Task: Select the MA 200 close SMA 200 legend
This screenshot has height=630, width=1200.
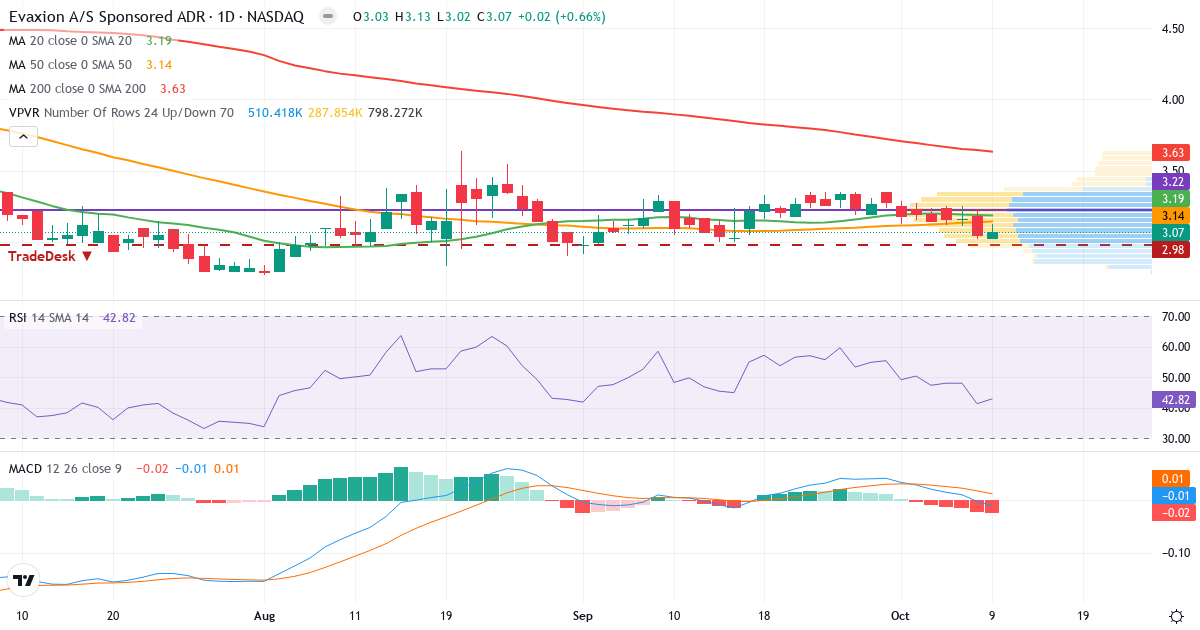Action: (78, 89)
